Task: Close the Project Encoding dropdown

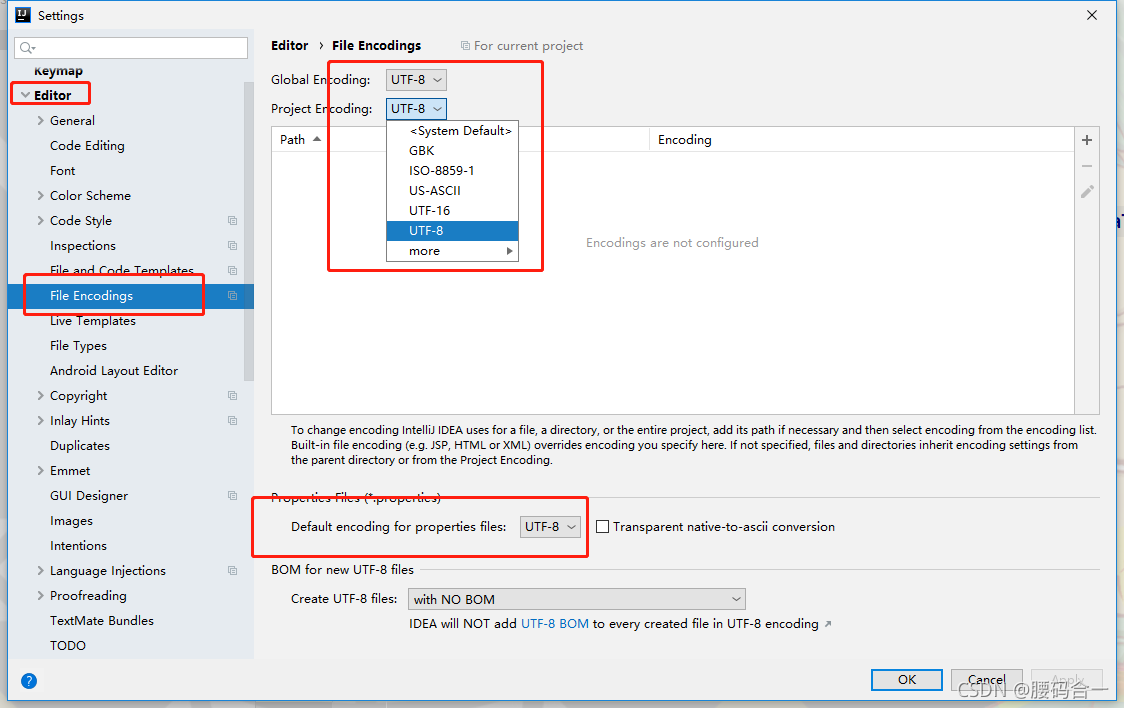Action: 416,109
